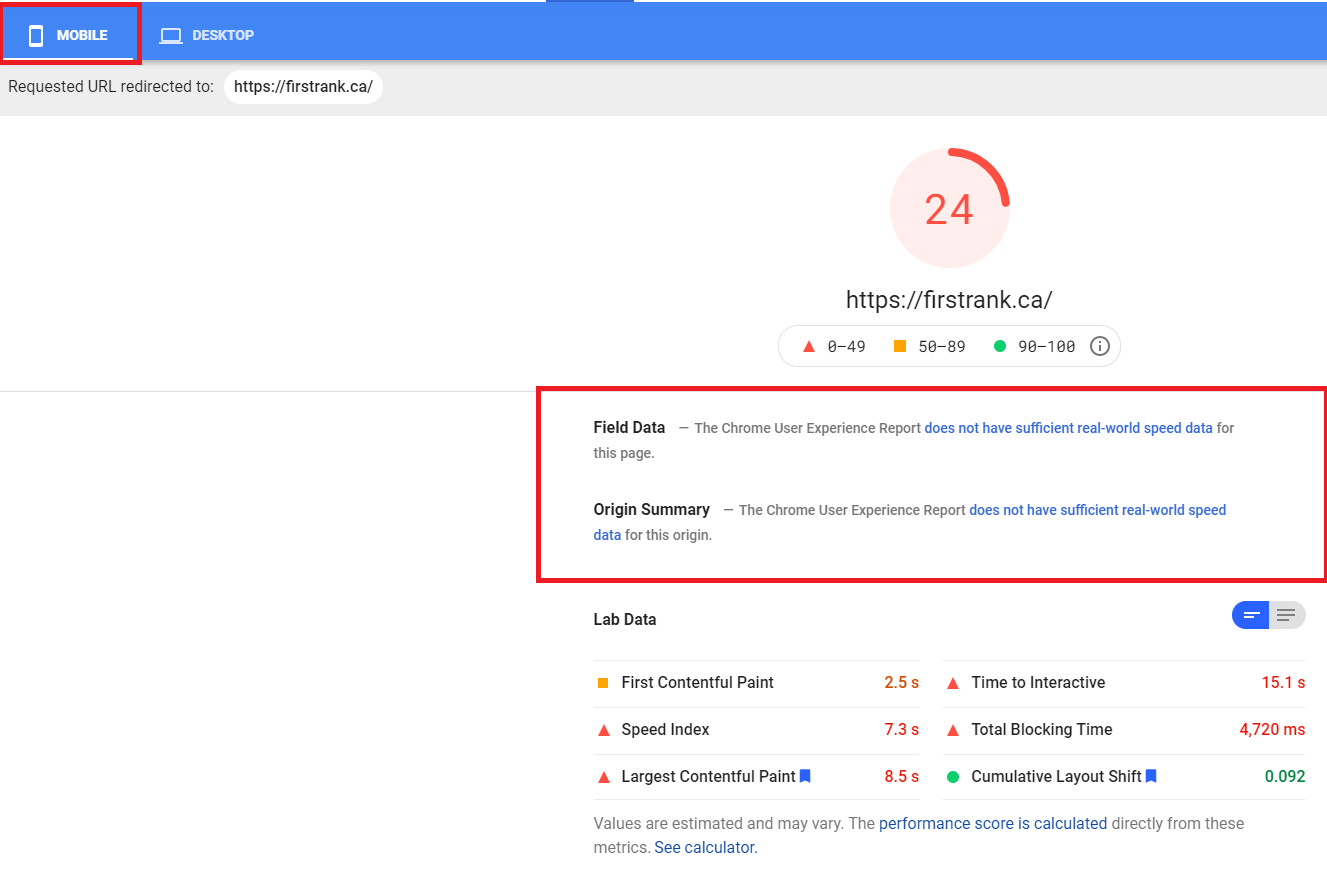
Task: Click the desktop laptop icon
Action: point(171,36)
